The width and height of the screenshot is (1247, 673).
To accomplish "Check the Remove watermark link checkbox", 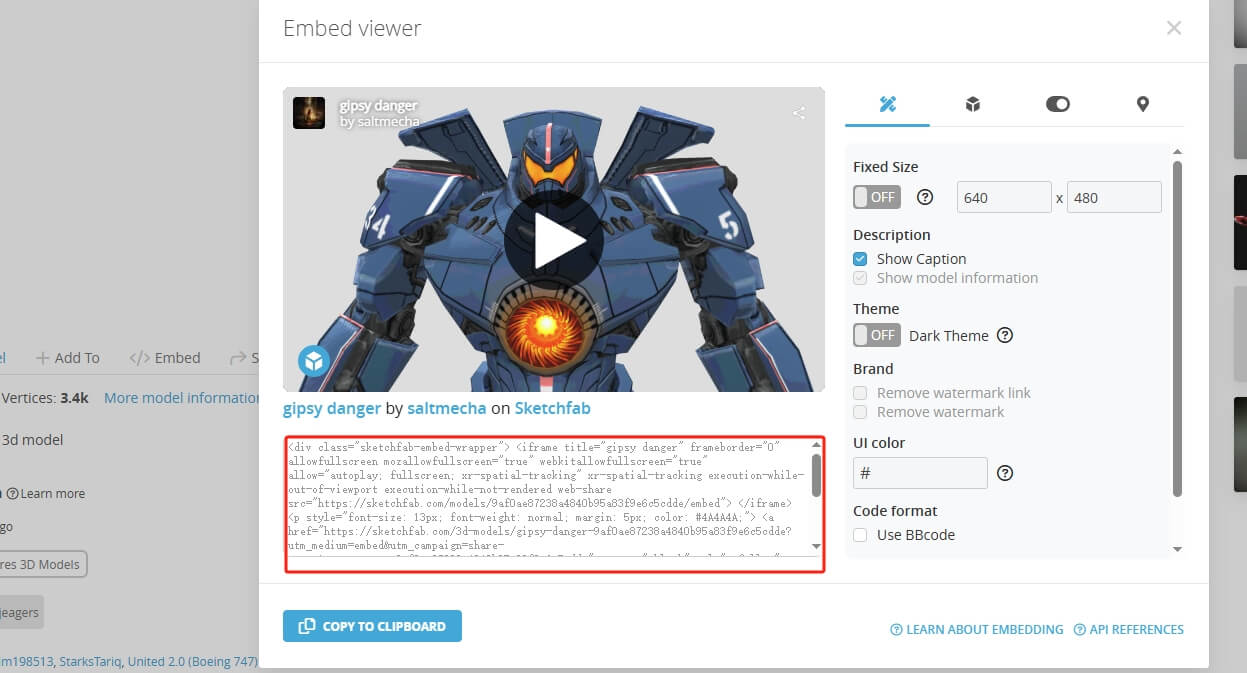I will tap(860, 393).
